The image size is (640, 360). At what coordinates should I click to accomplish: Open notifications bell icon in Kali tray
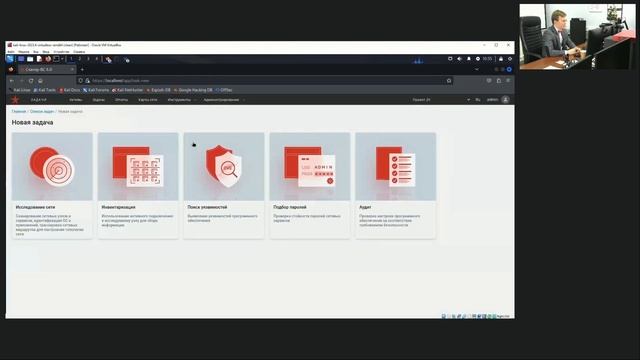point(469,59)
